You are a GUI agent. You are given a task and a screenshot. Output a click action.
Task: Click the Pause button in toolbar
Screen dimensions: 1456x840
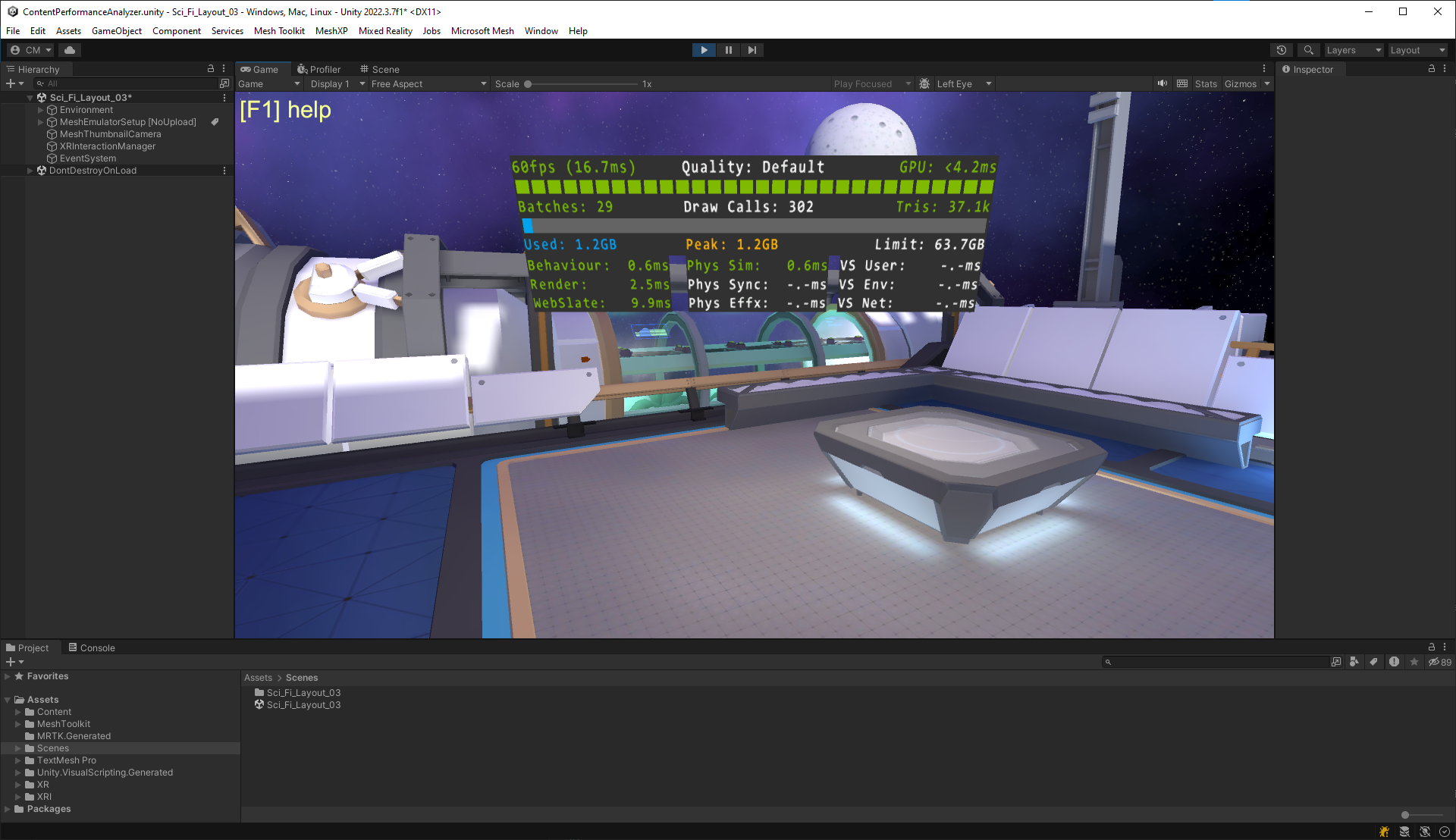click(x=728, y=49)
